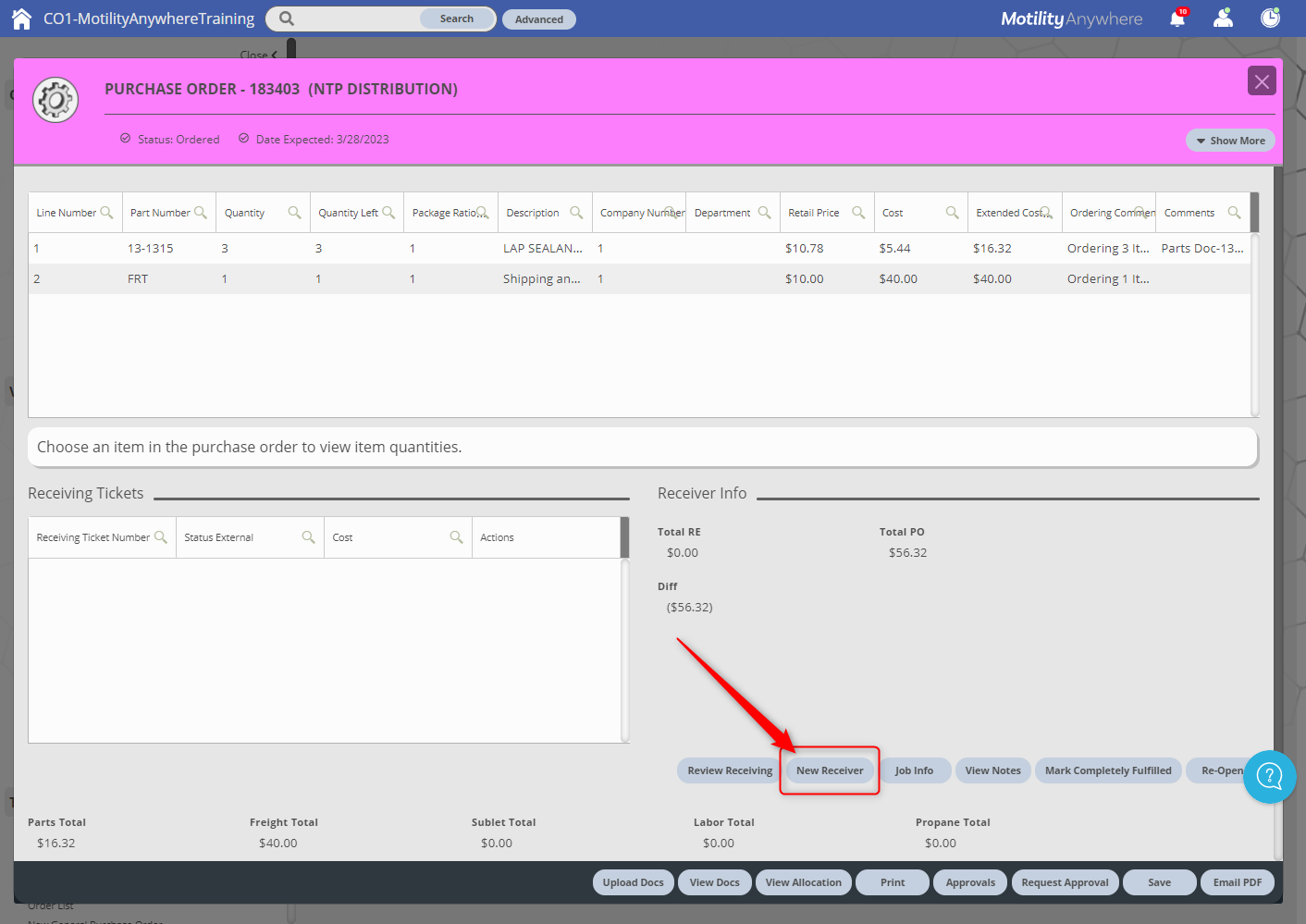
Task: Expand details with Show More
Action: click(x=1230, y=141)
